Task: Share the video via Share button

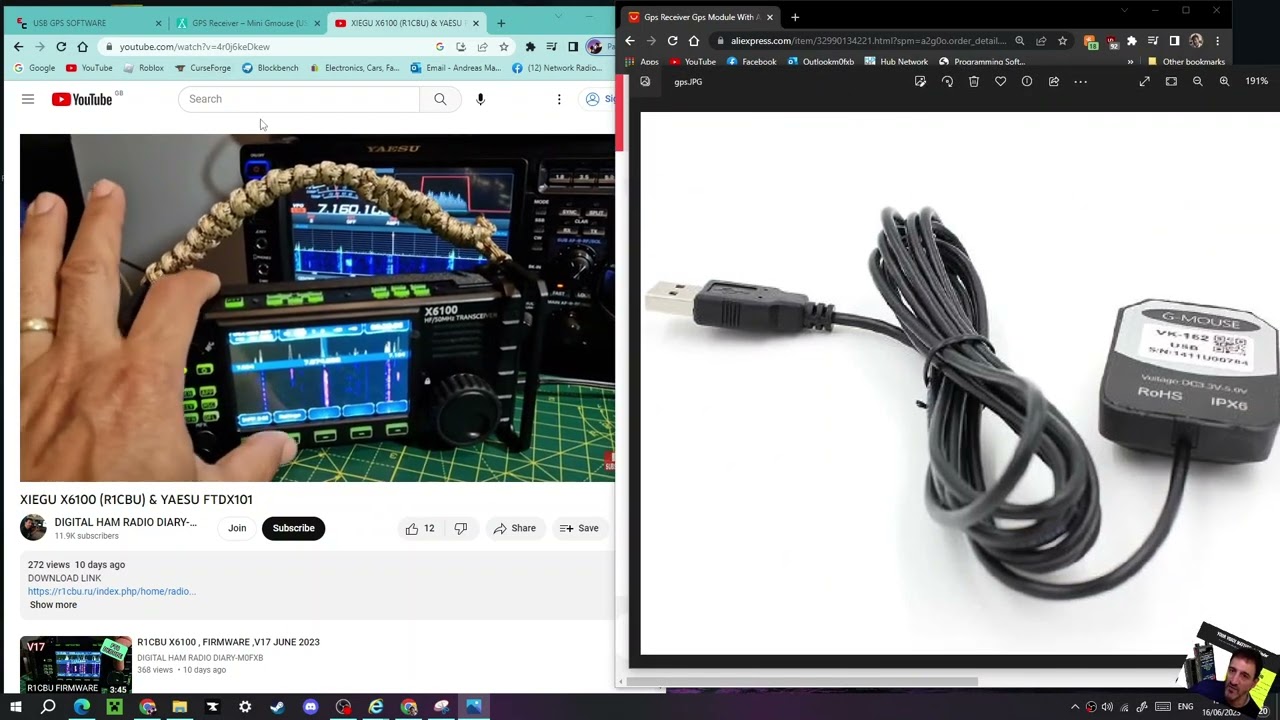Action: [514, 528]
